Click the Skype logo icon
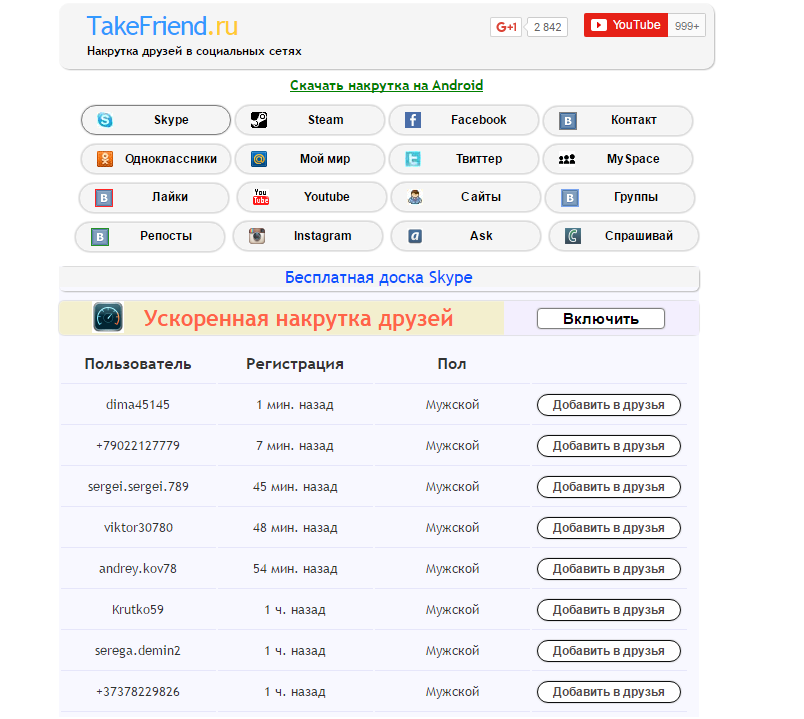The image size is (804, 719). tap(105, 120)
